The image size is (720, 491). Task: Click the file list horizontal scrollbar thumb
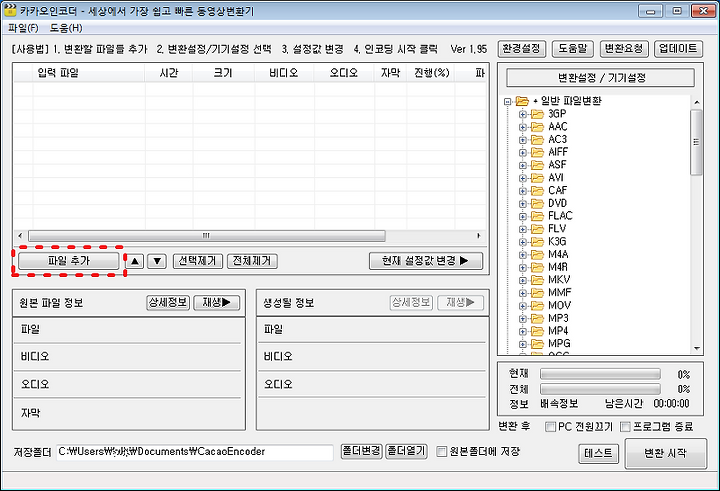click(x=207, y=236)
